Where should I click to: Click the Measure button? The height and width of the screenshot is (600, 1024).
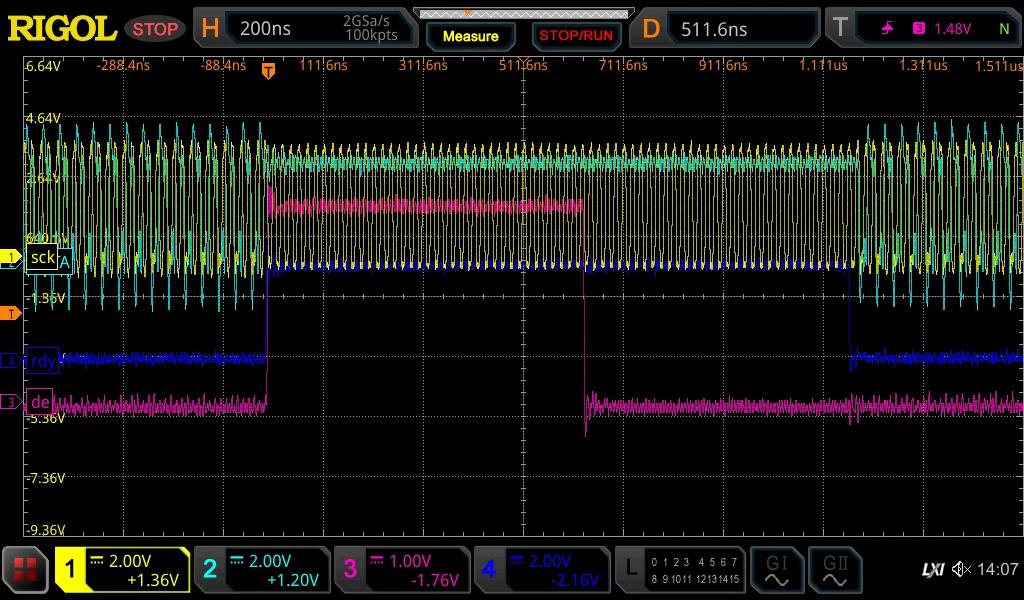tap(470, 36)
